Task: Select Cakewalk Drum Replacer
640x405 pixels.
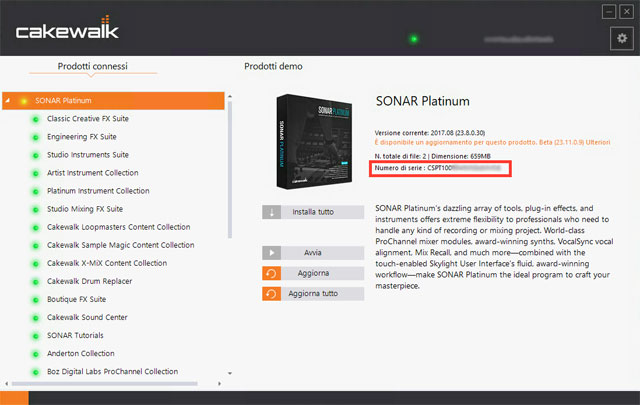Action: pyautogui.click(x=89, y=281)
